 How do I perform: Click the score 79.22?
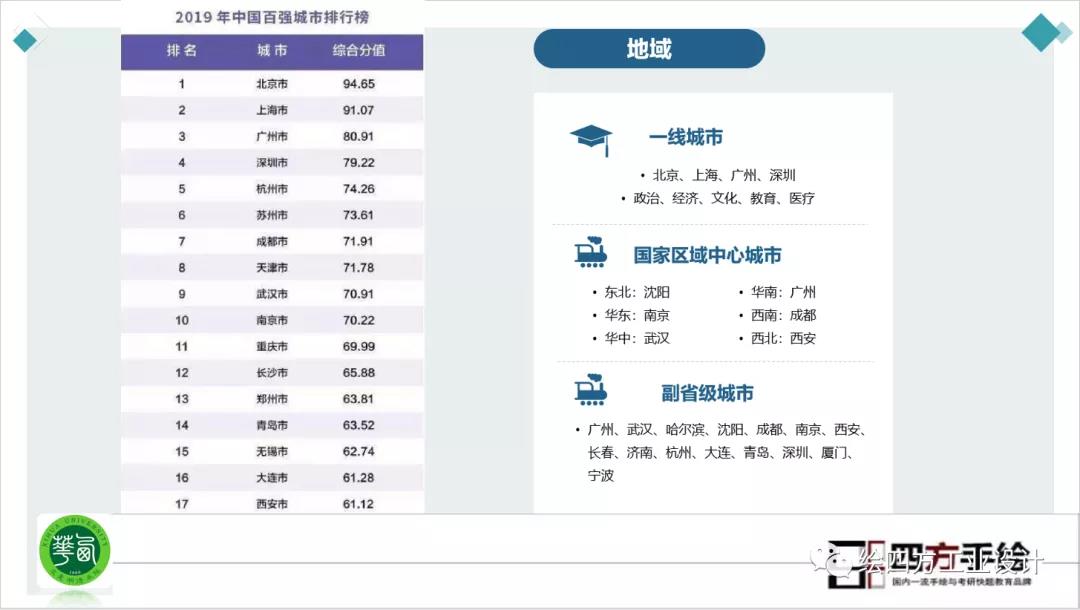tap(359, 162)
